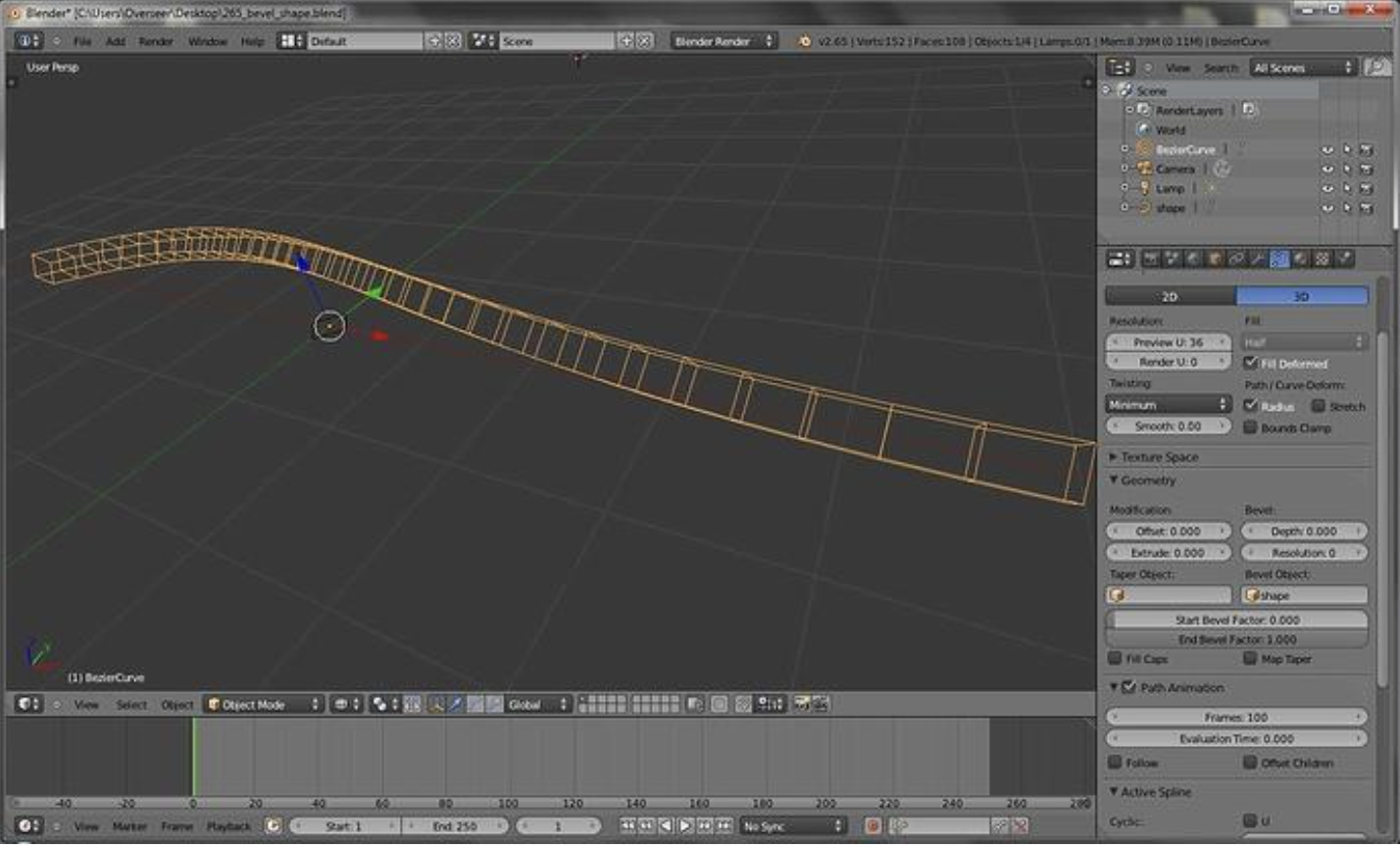This screenshot has width=1400, height=845.
Task: Open the Render properties tab icon
Action: 1150,259
